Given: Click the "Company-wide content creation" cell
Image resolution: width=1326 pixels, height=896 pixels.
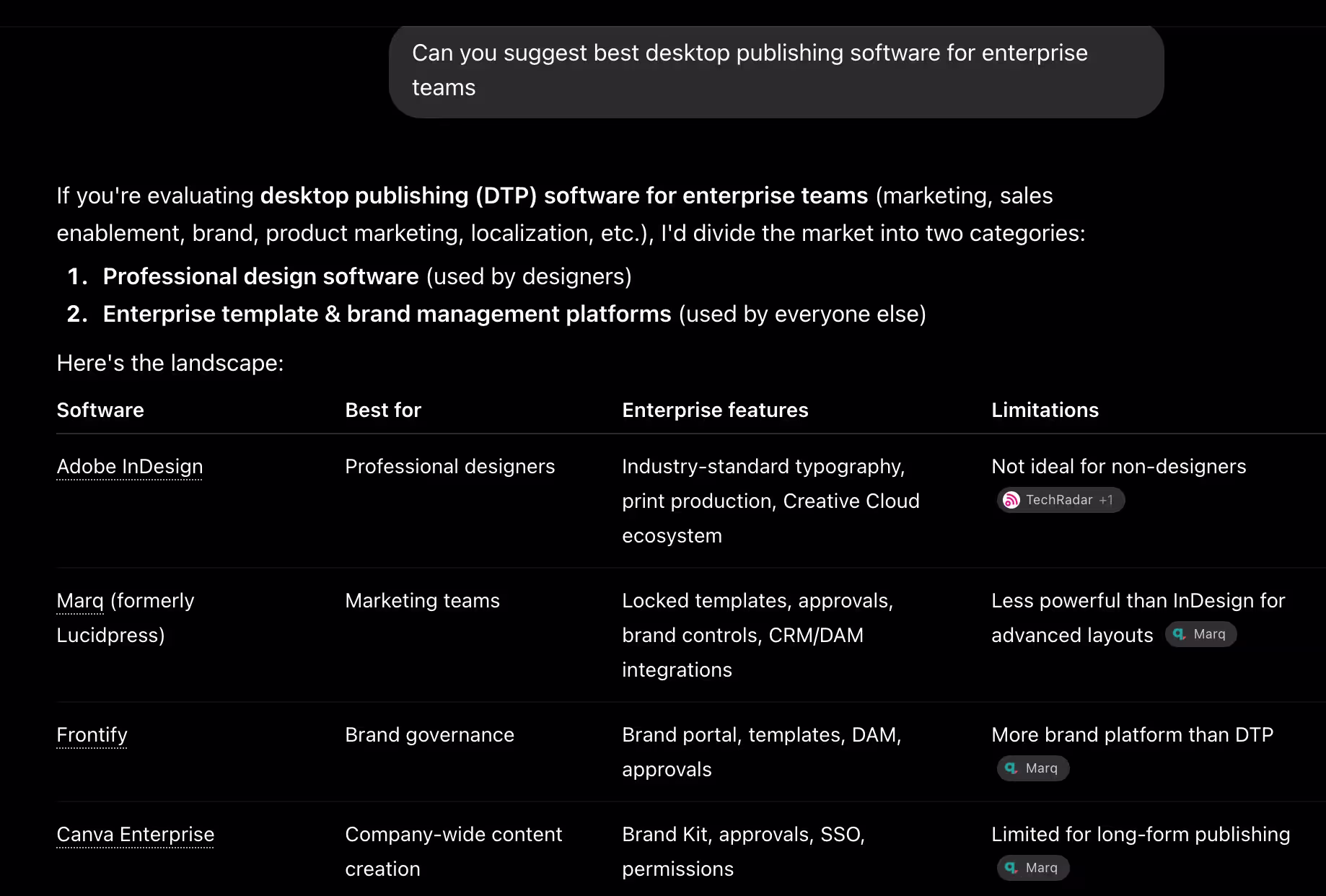Looking at the screenshot, I should [453, 852].
